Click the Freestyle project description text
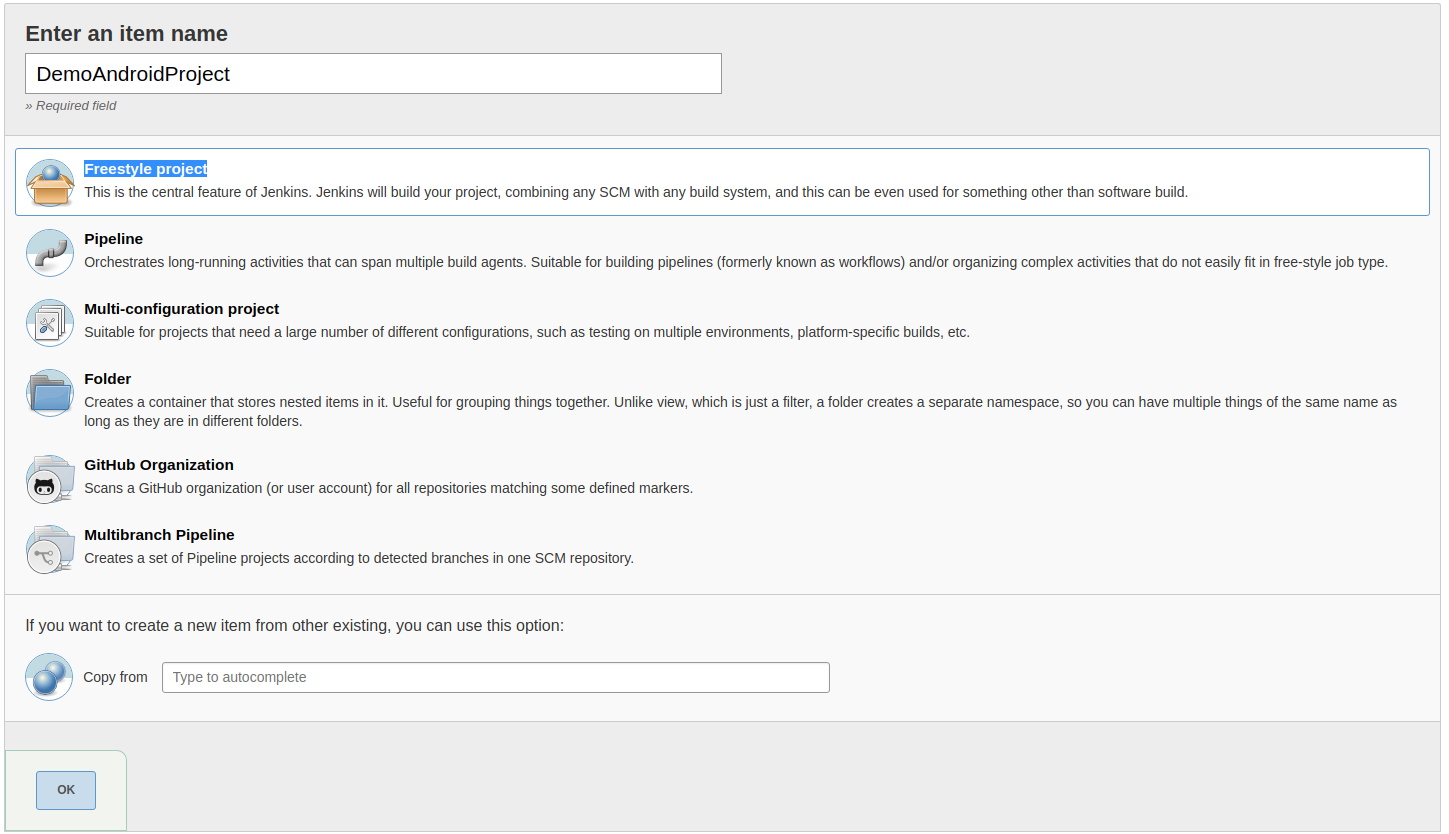The width and height of the screenshot is (1449, 834). (x=635, y=192)
